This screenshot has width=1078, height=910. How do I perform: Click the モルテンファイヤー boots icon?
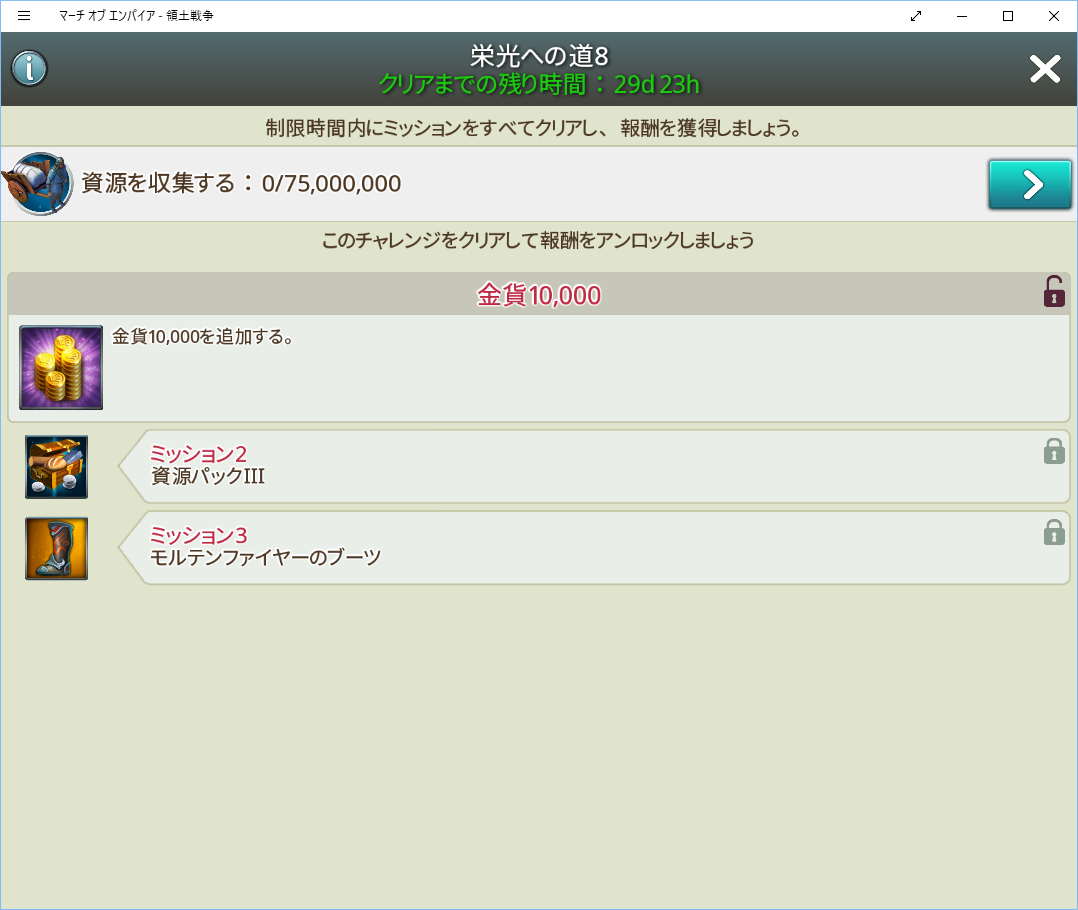[56, 548]
